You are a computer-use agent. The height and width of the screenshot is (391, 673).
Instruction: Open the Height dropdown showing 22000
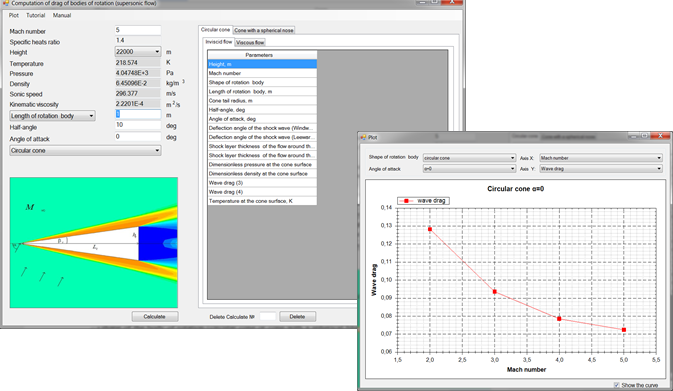point(138,52)
